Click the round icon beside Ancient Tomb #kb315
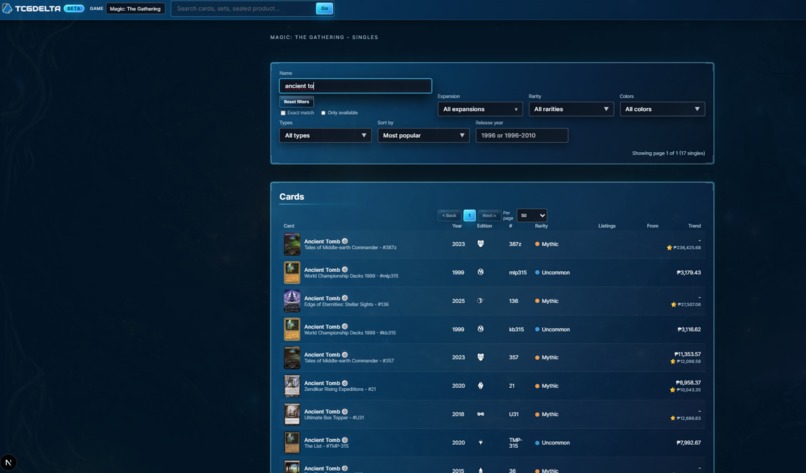 pyautogui.click(x=345, y=326)
